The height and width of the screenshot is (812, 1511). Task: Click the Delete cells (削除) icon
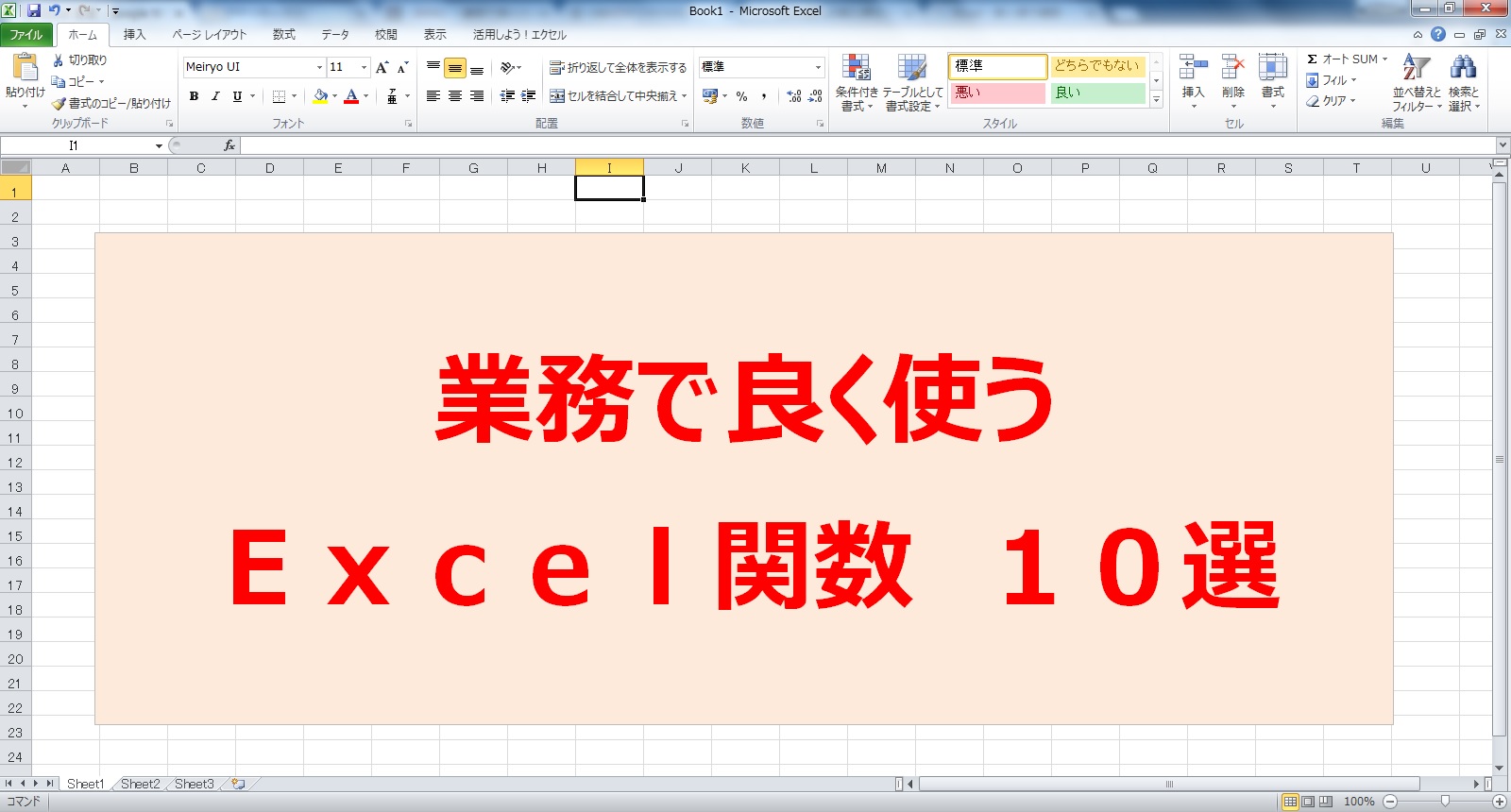pos(1232,68)
